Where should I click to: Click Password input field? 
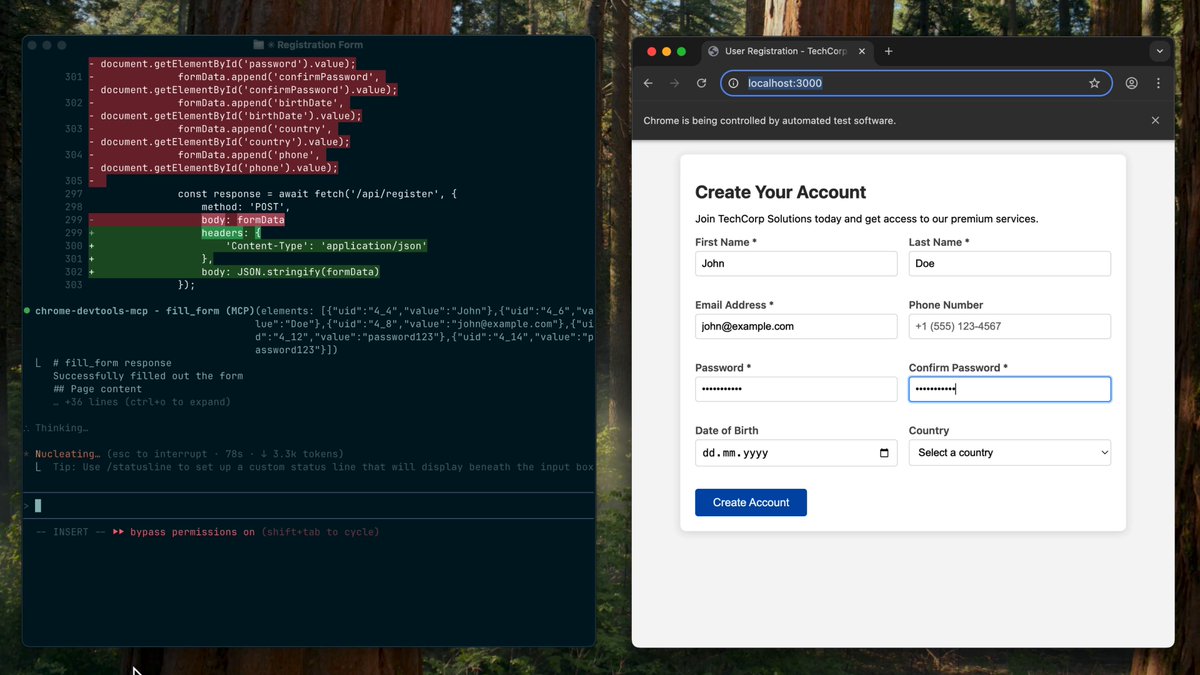796,389
